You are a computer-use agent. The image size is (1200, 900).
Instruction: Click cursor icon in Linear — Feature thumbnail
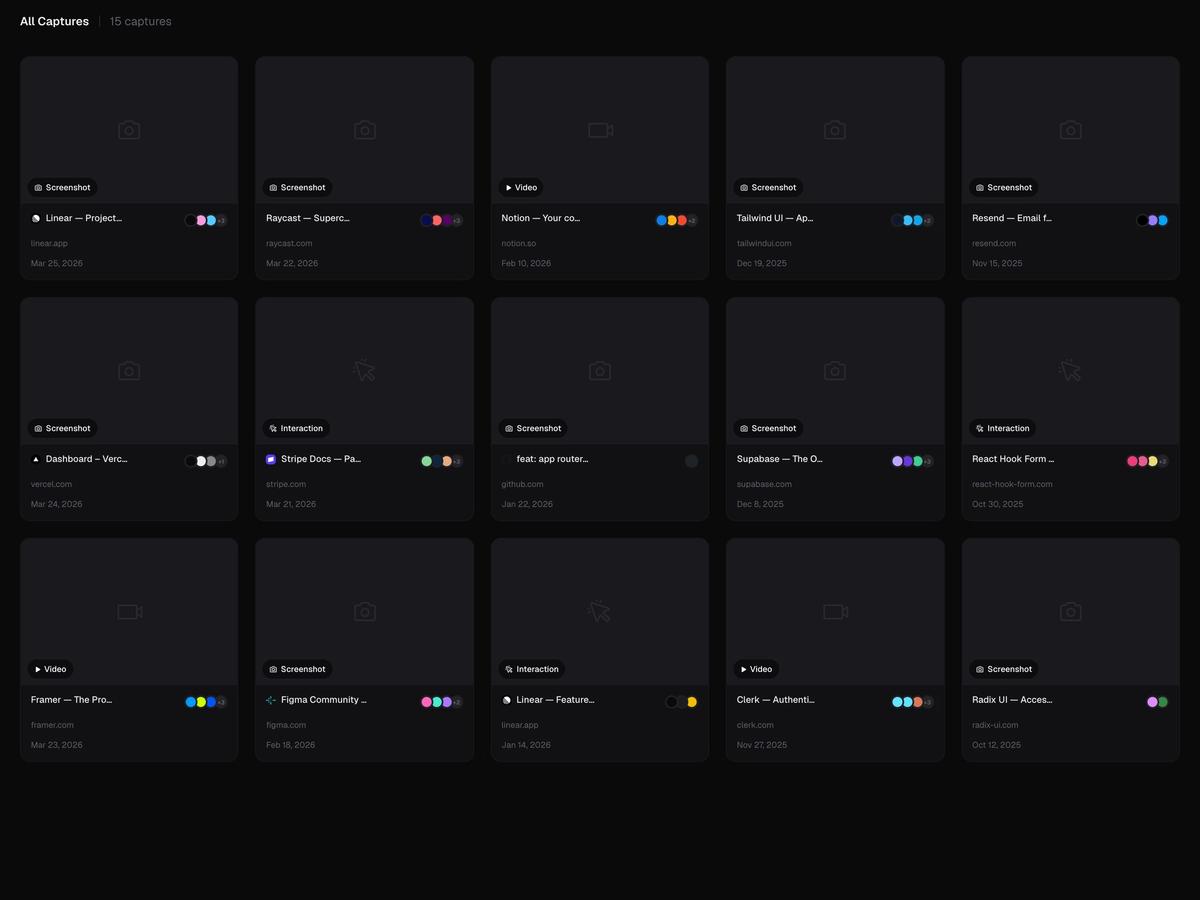(x=600, y=611)
